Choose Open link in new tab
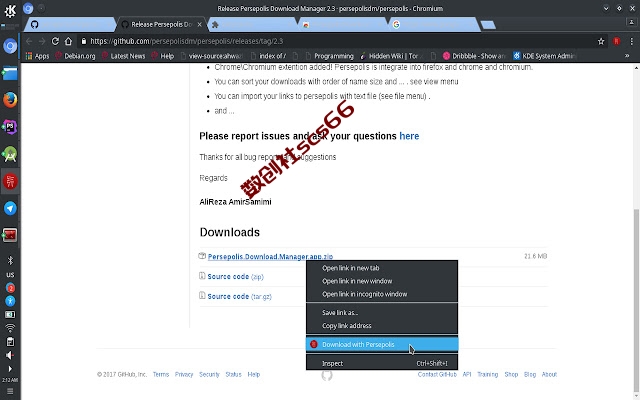 click(x=382, y=268)
